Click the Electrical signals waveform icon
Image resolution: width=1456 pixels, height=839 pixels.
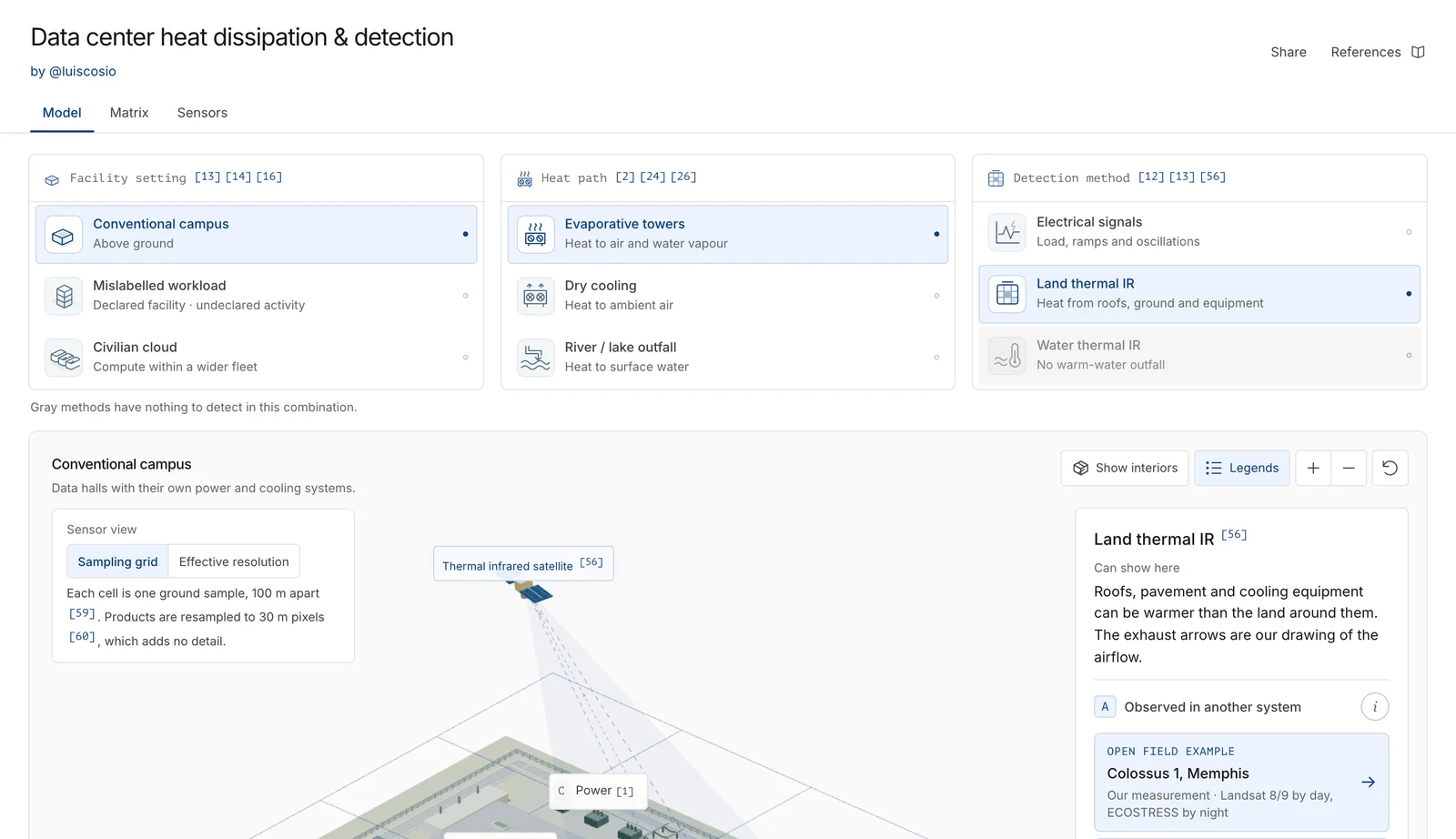point(1007,232)
